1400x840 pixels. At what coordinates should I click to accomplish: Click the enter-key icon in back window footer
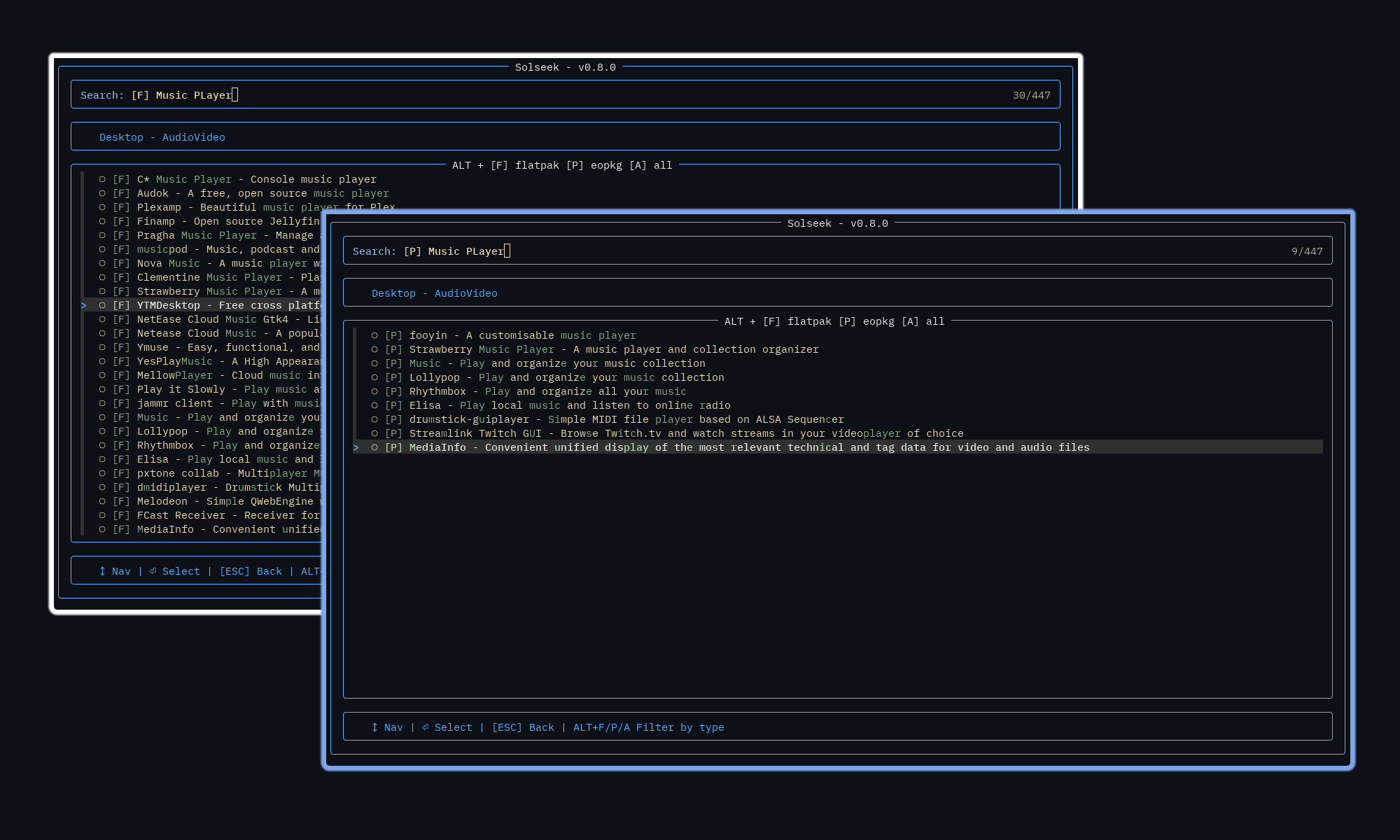[153, 571]
